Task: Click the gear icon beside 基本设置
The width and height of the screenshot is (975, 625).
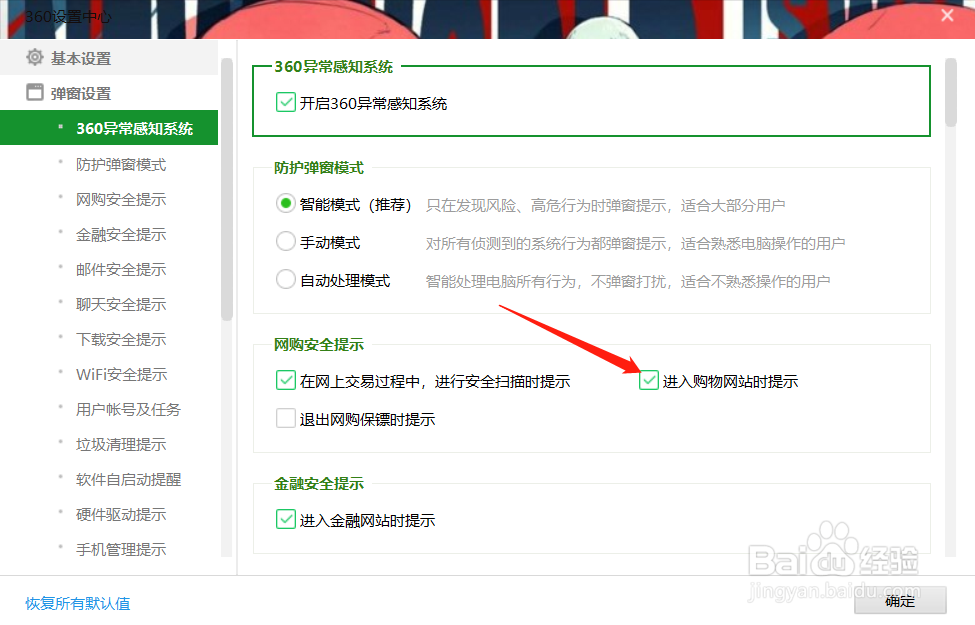Action: point(35,58)
